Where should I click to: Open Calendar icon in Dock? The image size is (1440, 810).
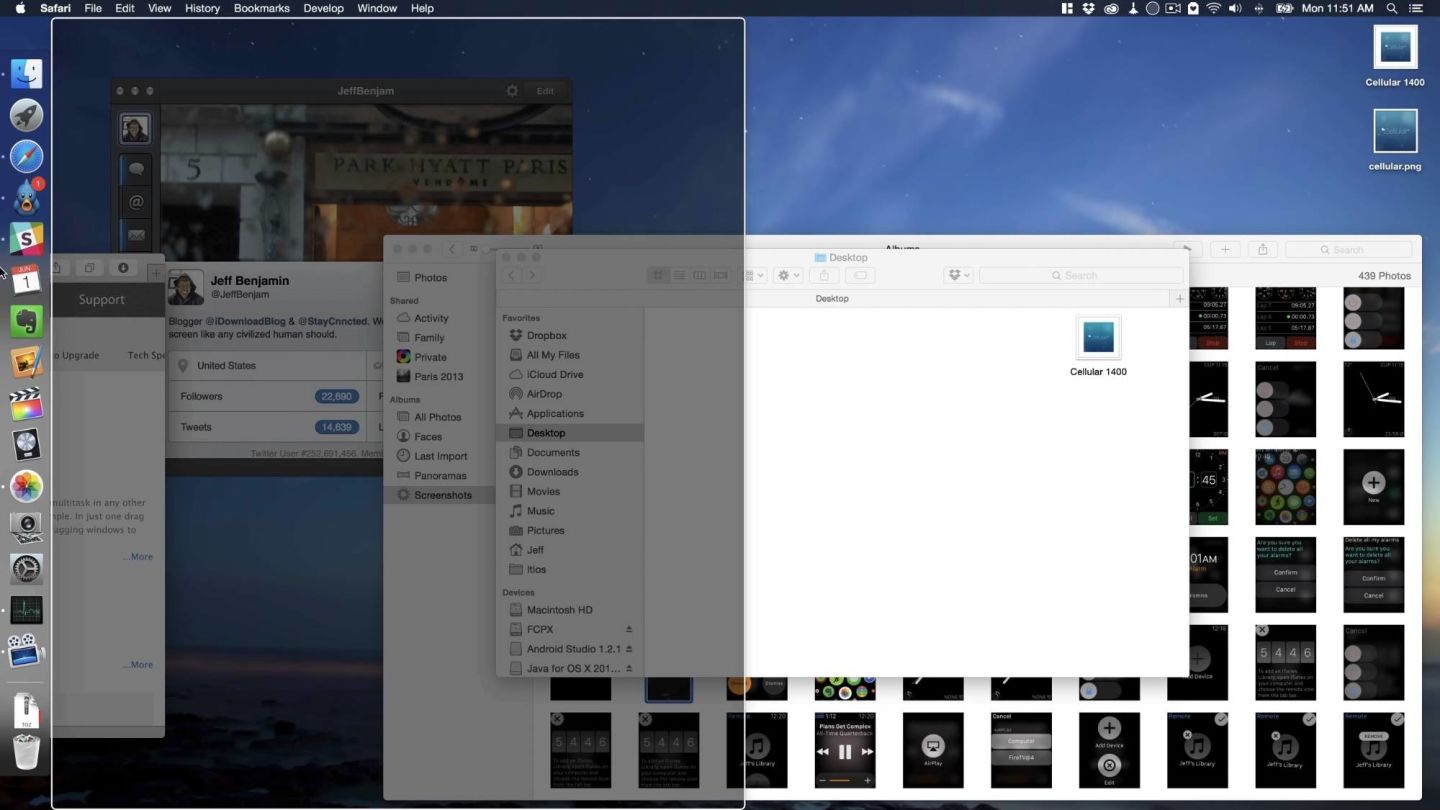tap(27, 279)
